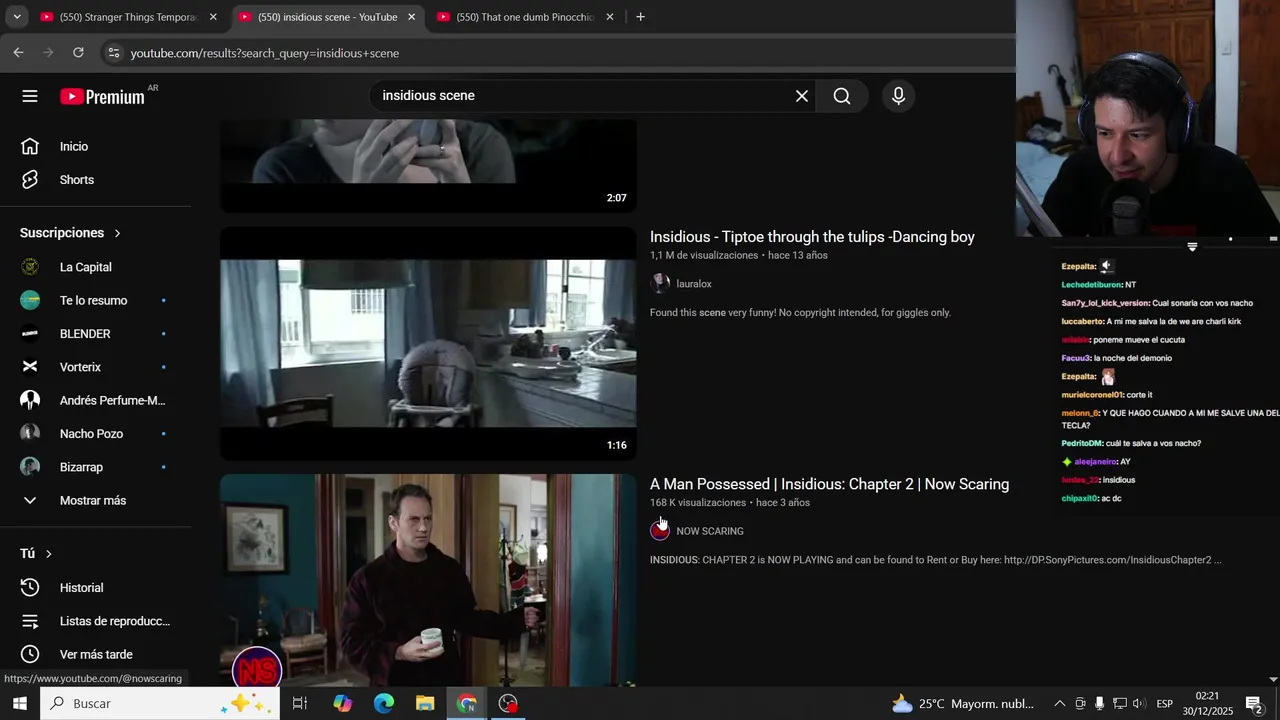1280x720 pixels.
Task: Close the That one dumb Pinocchio tab
Action: pos(610,17)
